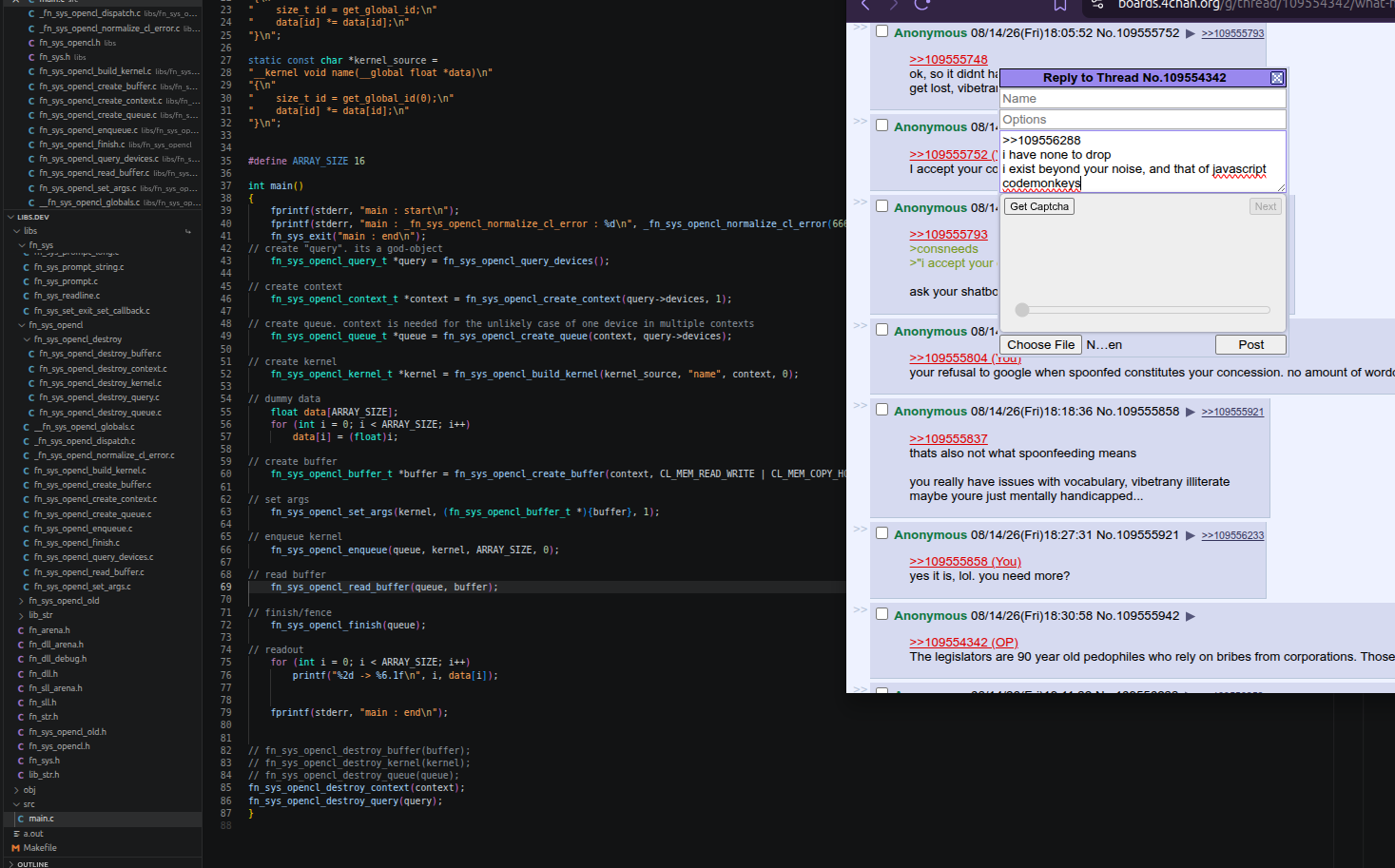The image size is (1395, 868).
Task: Collapse the fn_sys_opencl folder
Action: (22, 325)
